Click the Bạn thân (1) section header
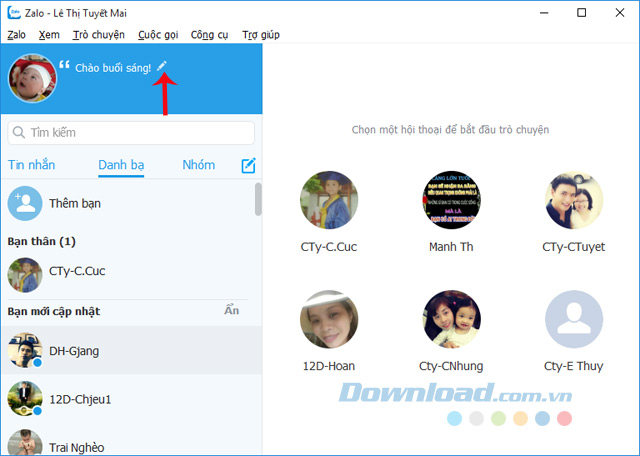This screenshot has width=640, height=456. tap(42, 241)
